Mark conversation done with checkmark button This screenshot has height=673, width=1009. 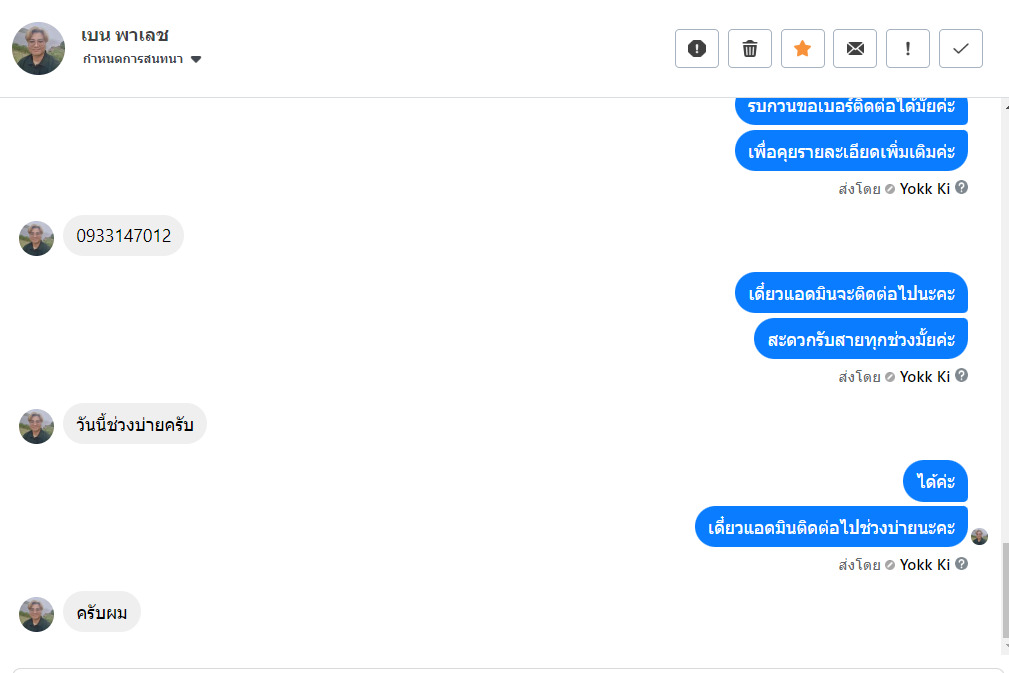tap(961, 48)
